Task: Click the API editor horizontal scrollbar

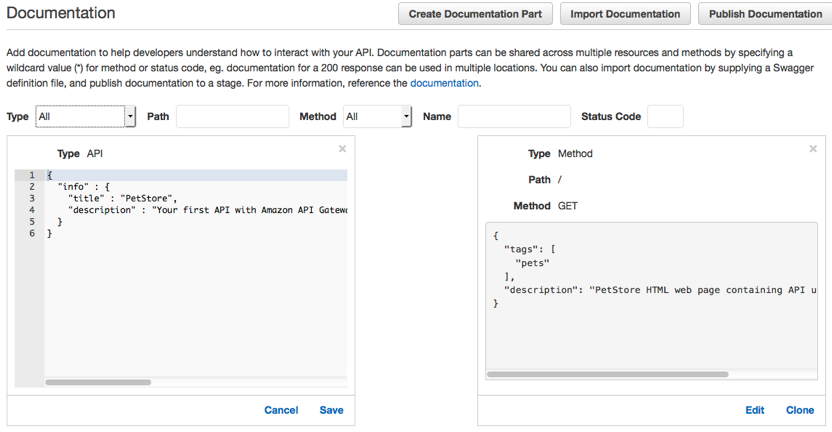Action: pos(98,382)
